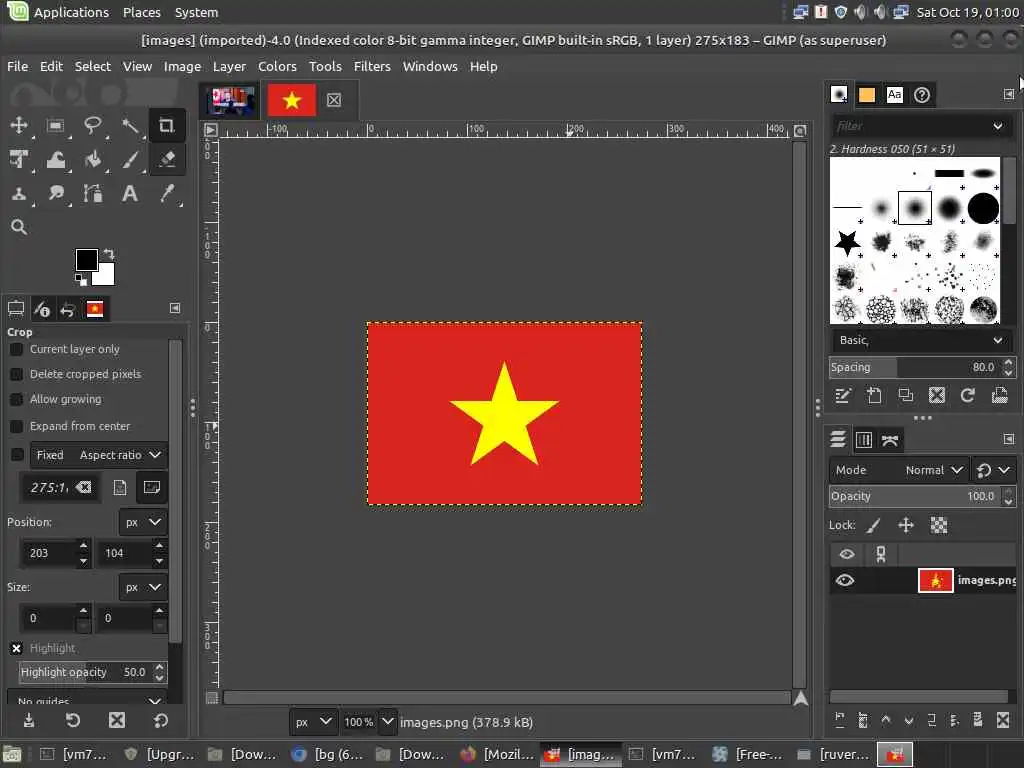
Task: Select the Unified Transform tool
Action: coord(19,159)
